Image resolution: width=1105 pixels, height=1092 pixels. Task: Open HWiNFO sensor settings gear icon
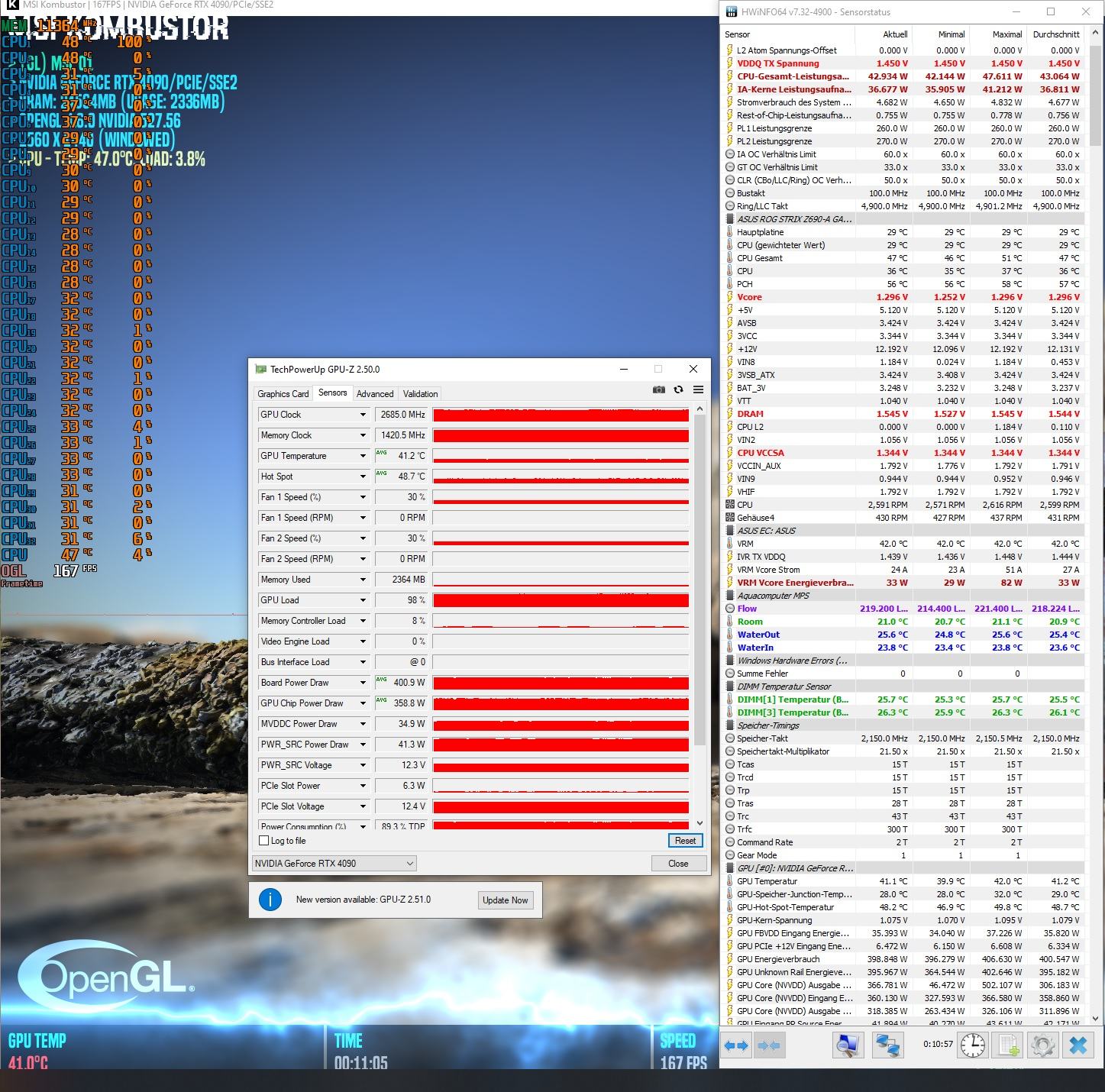1043,1045
